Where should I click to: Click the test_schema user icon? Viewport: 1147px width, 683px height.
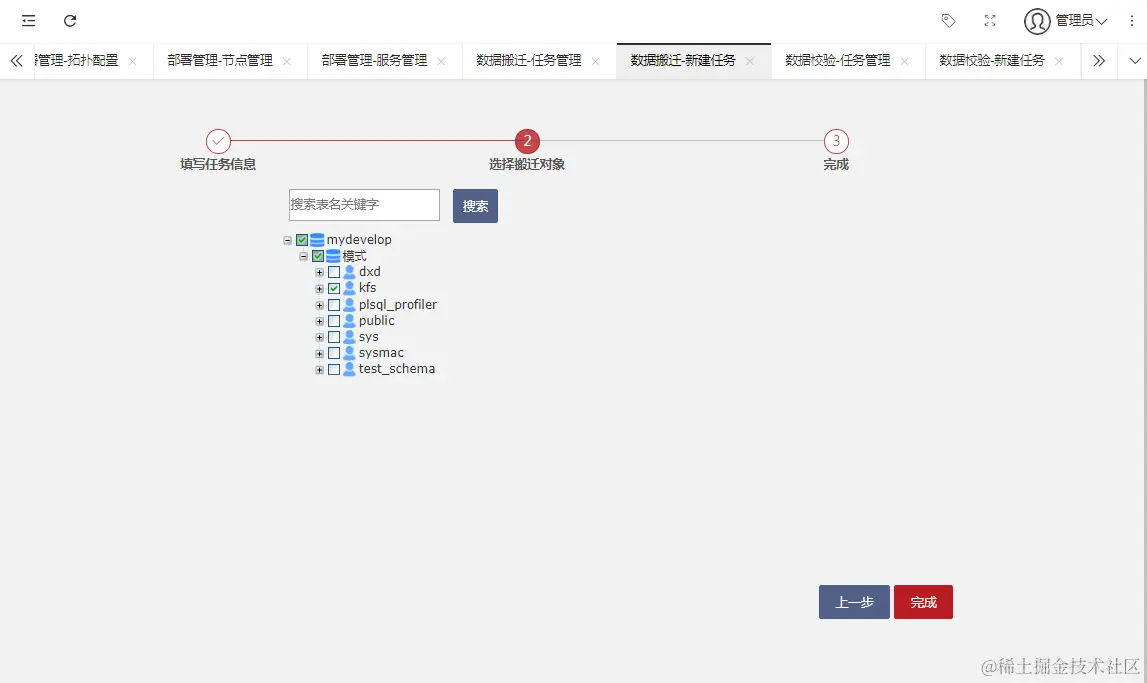pyautogui.click(x=350, y=369)
